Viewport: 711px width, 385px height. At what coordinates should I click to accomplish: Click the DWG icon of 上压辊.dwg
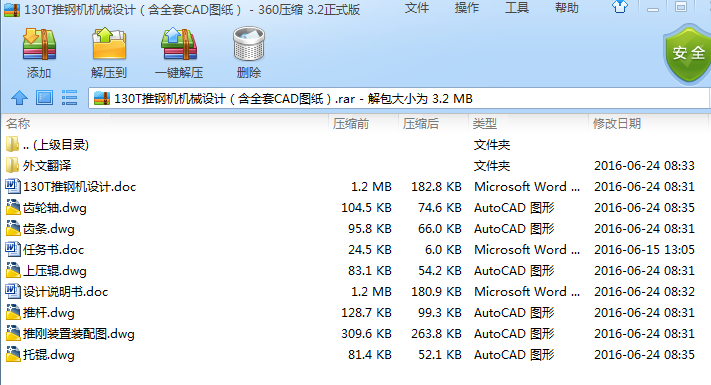click(13, 270)
